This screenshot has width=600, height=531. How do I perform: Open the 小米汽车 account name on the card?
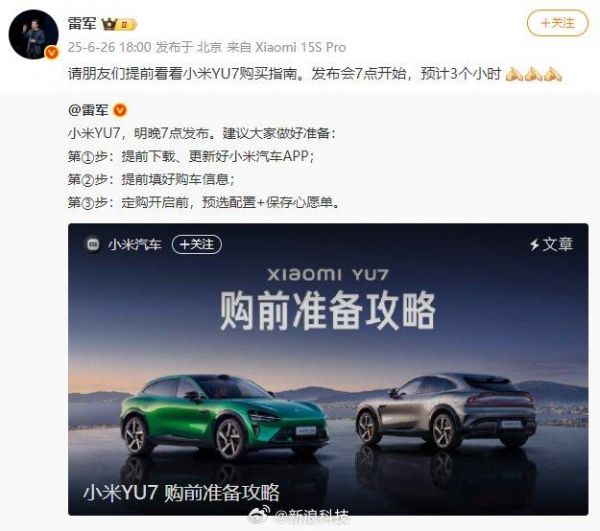pyautogui.click(x=135, y=244)
